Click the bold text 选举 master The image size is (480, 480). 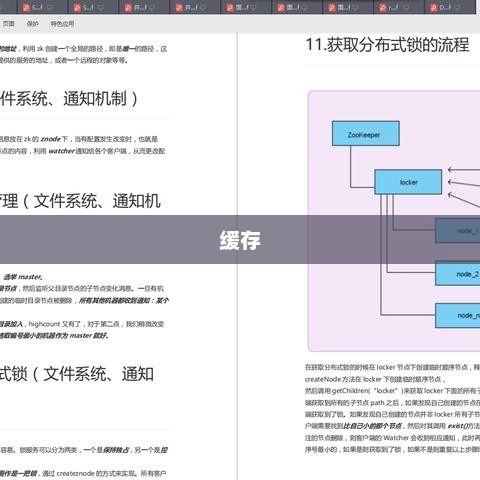pyautogui.click(x=23, y=277)
